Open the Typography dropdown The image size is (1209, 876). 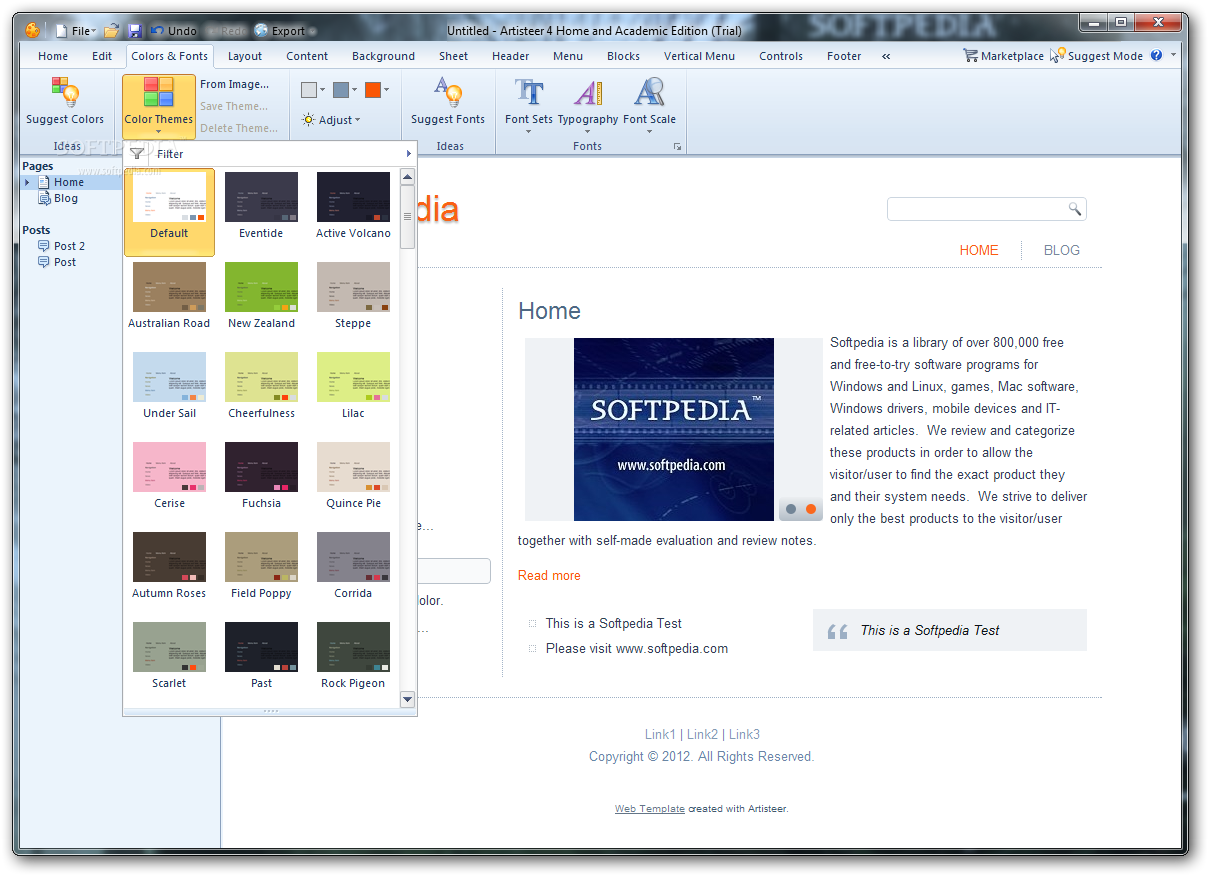[588, 106]
